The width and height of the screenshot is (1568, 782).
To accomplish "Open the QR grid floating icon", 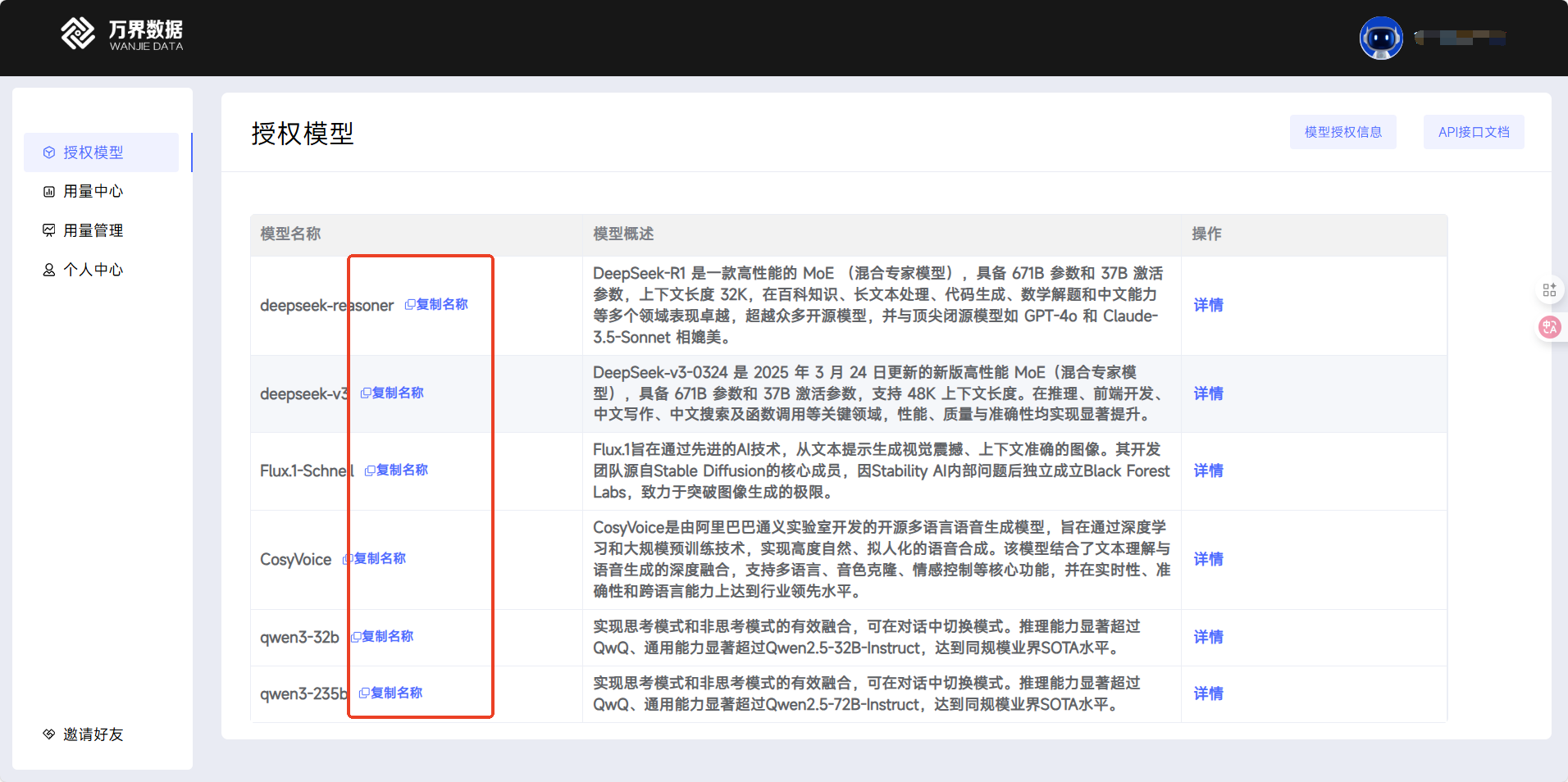I will point(1549,290).
